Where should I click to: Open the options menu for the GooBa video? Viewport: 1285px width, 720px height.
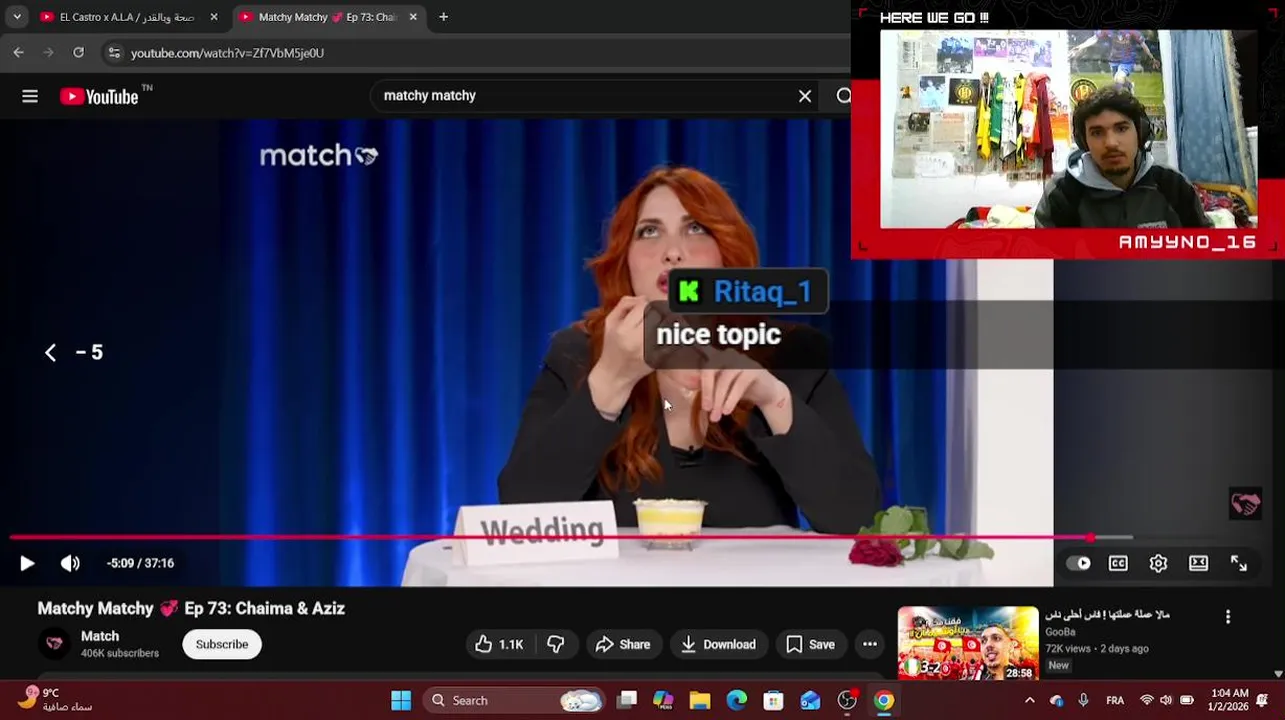click(x=1228, y=618)
